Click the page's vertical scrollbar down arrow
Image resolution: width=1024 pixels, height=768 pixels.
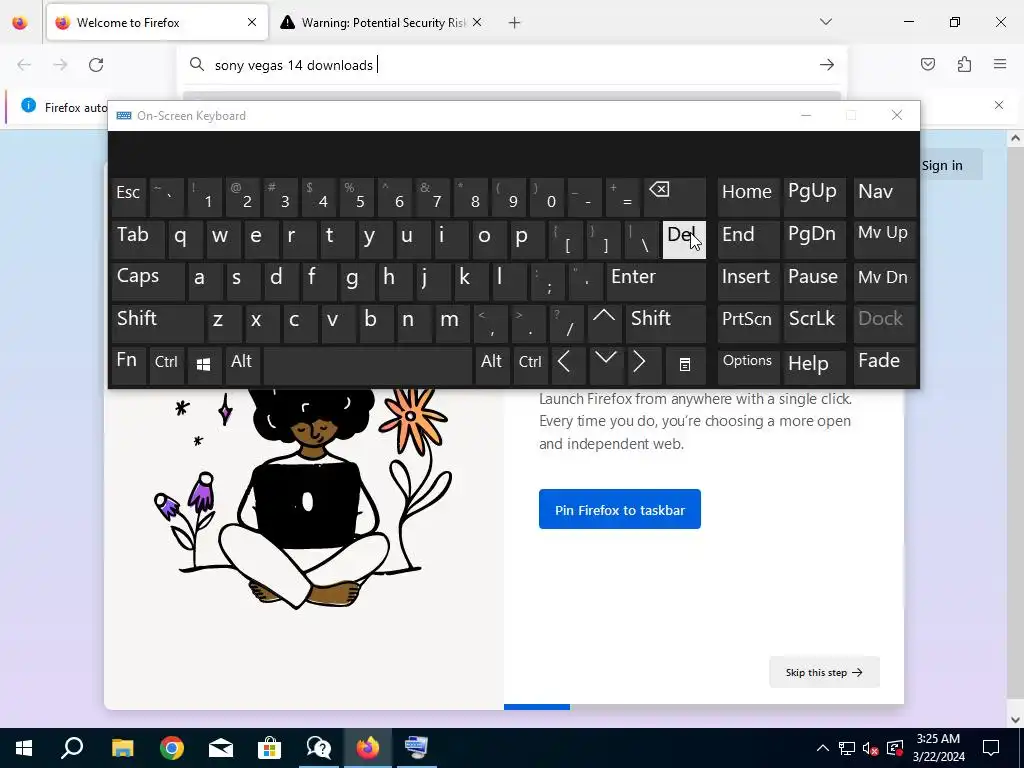click(x=1015, y=719)
